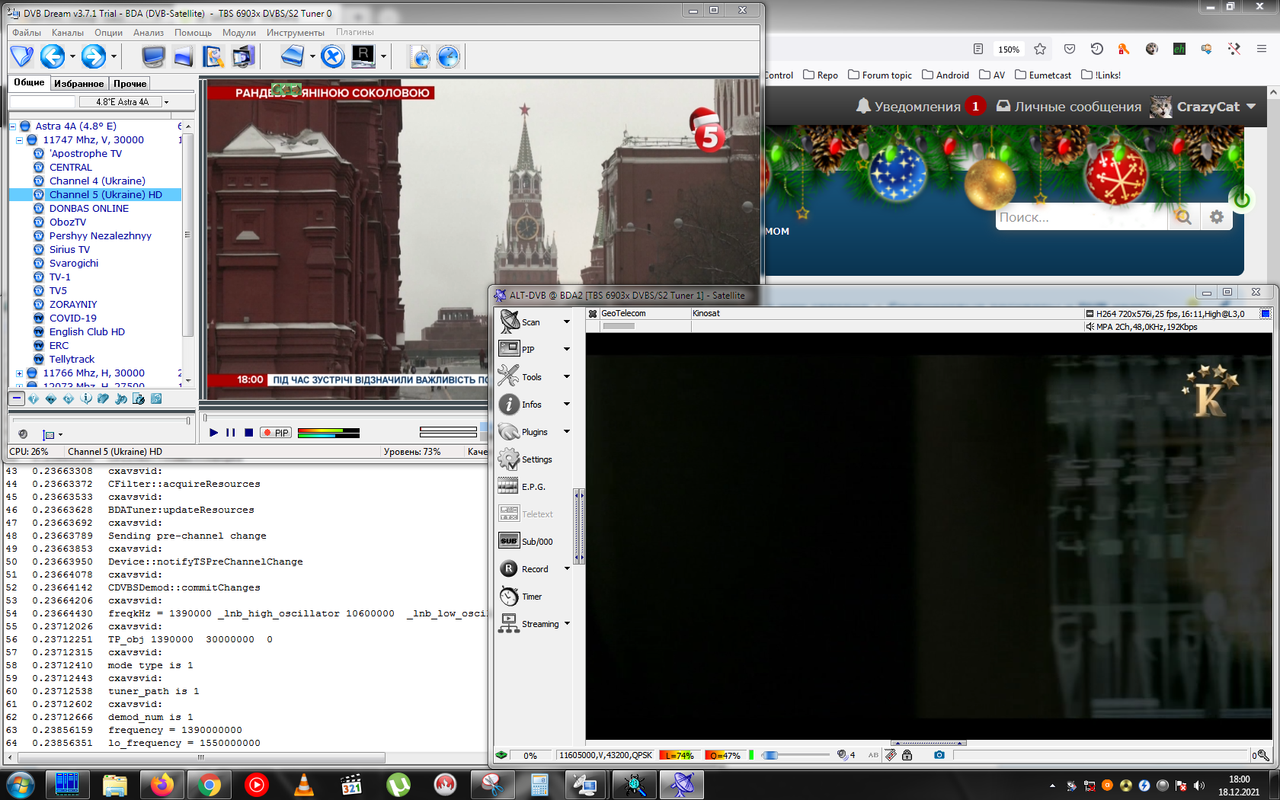Open the dropdown arrow beside the R screen icon

click(384, 56)
